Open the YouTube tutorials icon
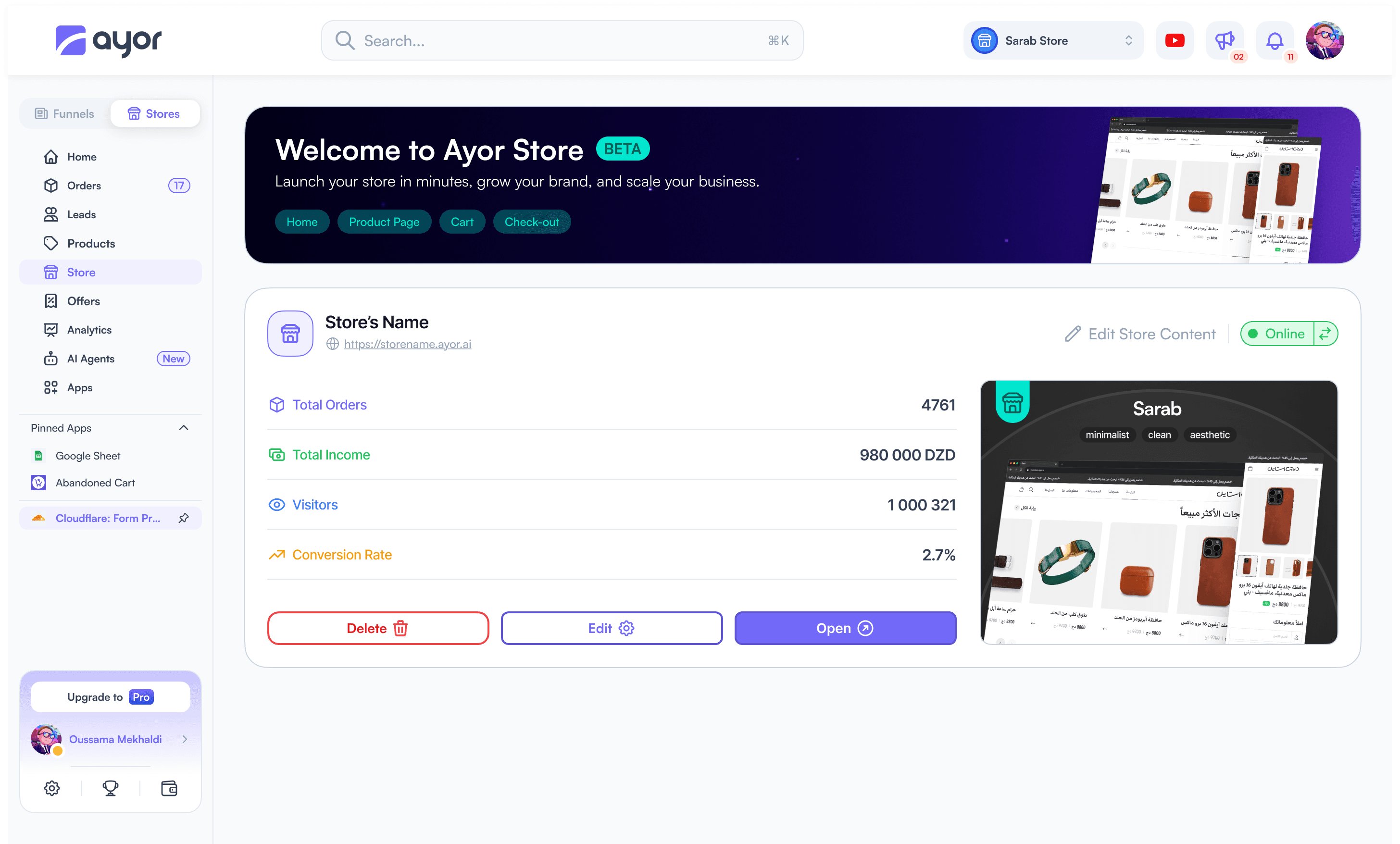Screen dimensions: 1400x844 point(1175,40)
